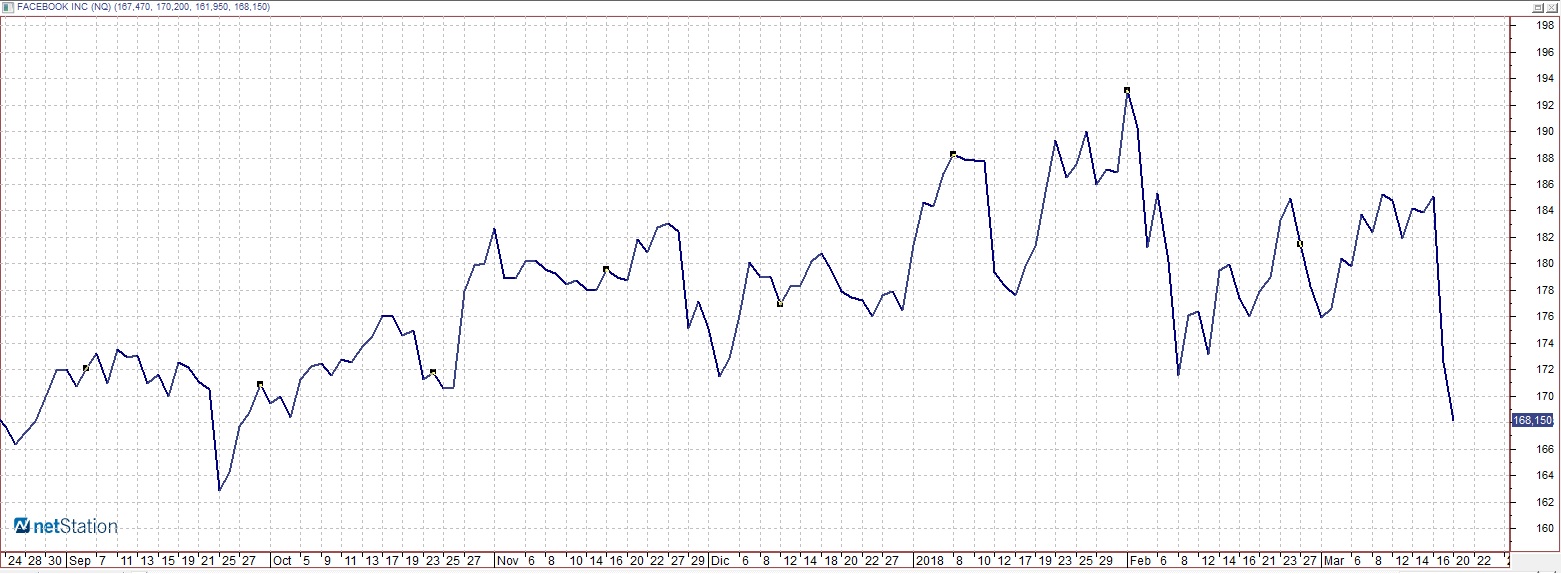Maximize the Facebook Inc chart window
Viewport: 1561px width, 574px height.
point(1539,7)
